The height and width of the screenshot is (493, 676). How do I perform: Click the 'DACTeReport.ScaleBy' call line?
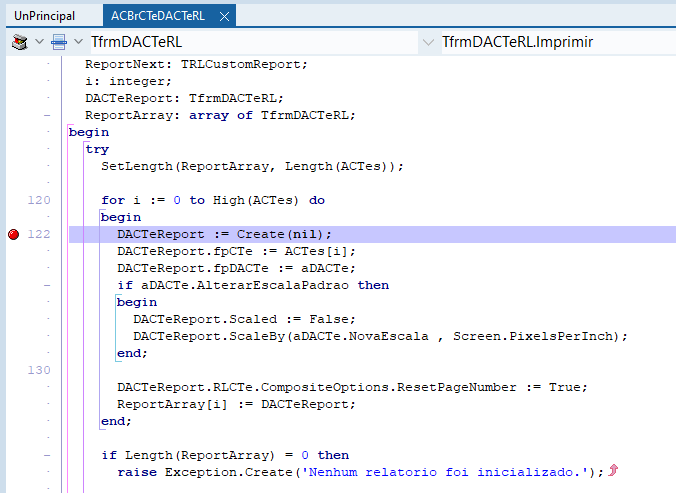pyautogui.click(x=380, y=336)
